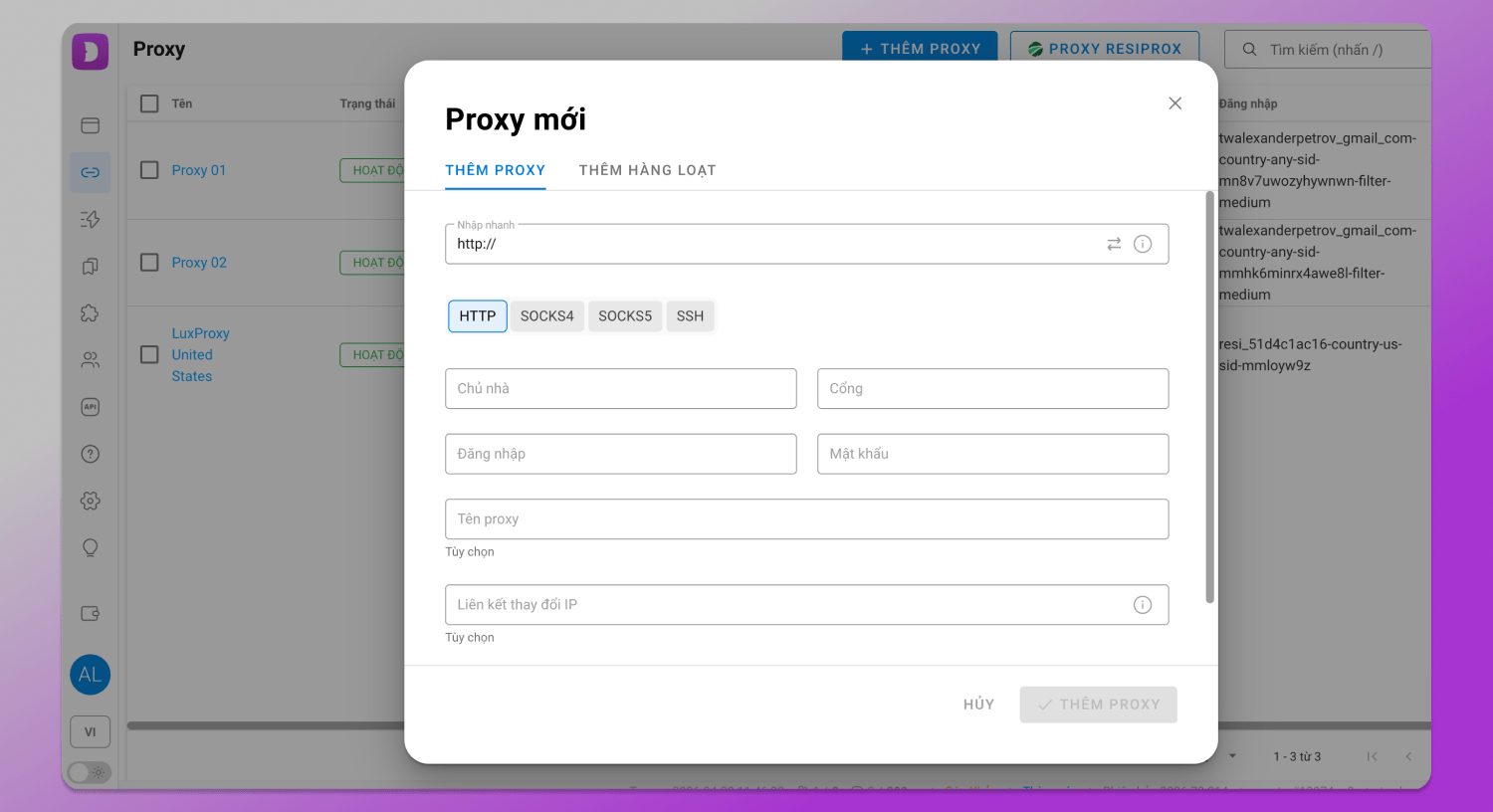Screen dimensions: 1493x812
Task: Open the extensions puzzle icon in sidebar
Action: pos(91,313)
